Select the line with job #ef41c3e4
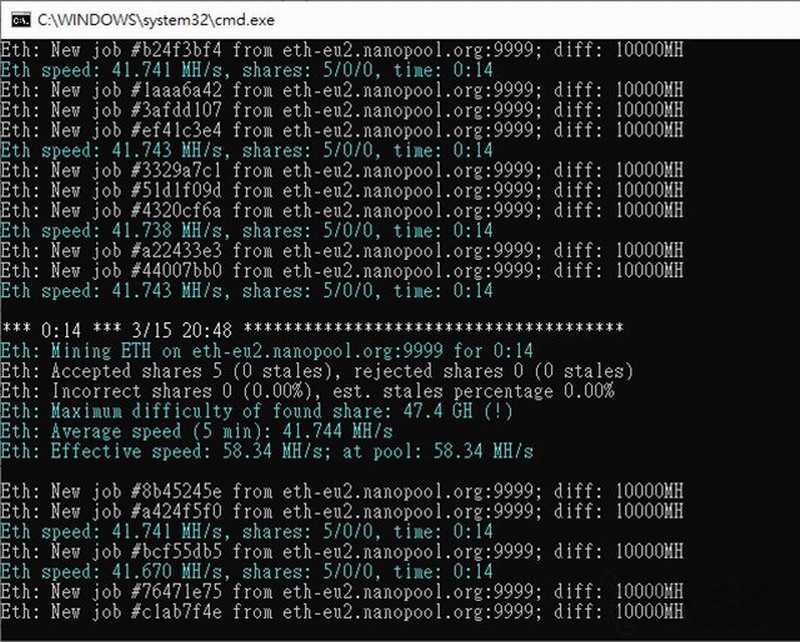 click(342, 130)
